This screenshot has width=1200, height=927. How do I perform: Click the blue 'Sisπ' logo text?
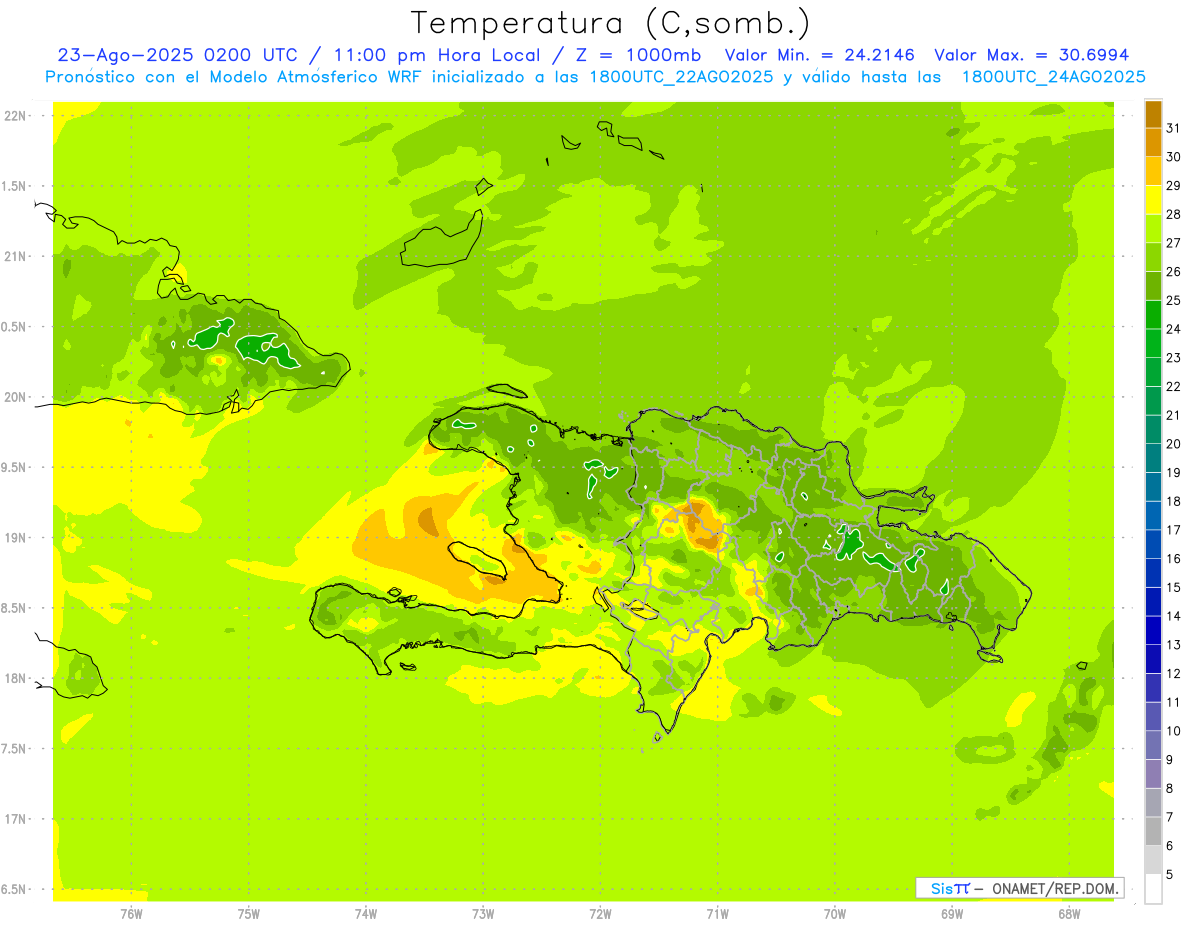tap(950, 888)
